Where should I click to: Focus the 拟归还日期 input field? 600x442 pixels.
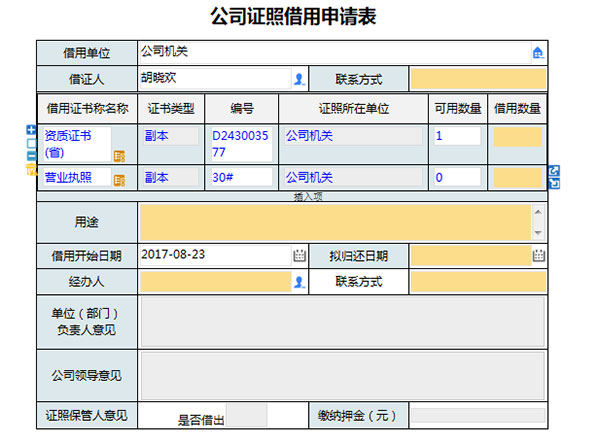471,256
